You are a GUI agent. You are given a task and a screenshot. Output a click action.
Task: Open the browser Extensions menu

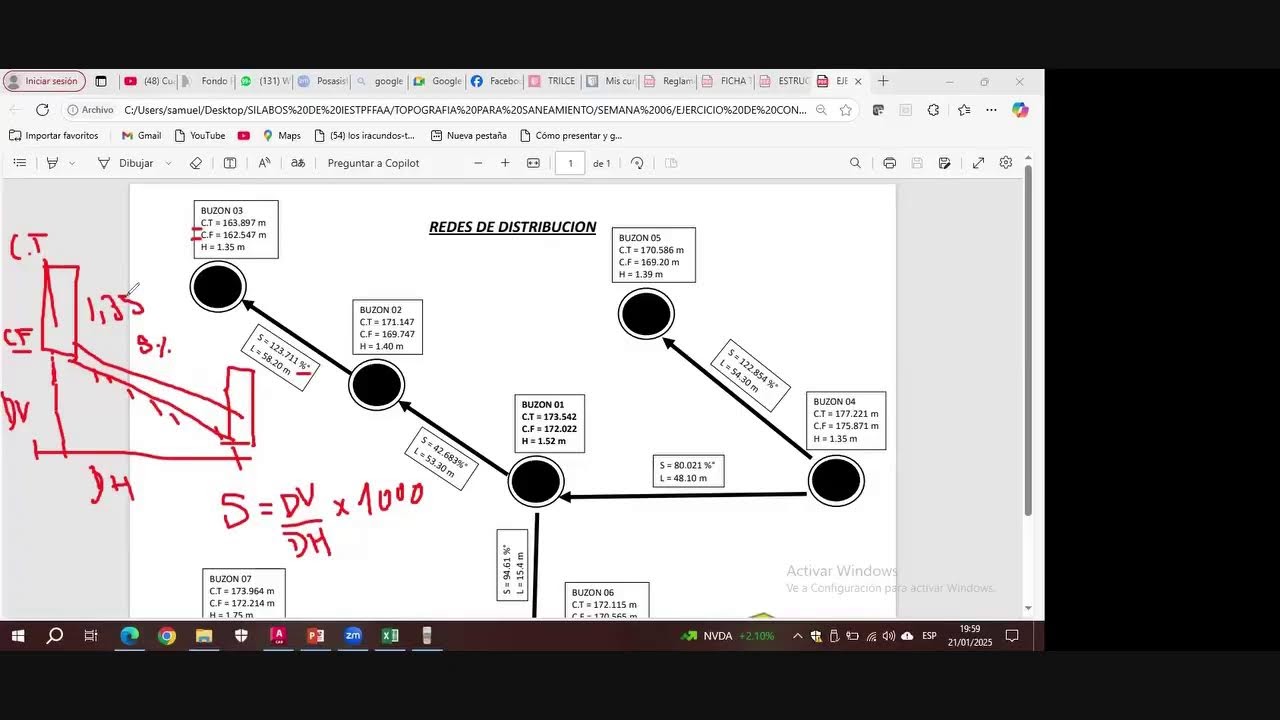[x=933, y=110]
